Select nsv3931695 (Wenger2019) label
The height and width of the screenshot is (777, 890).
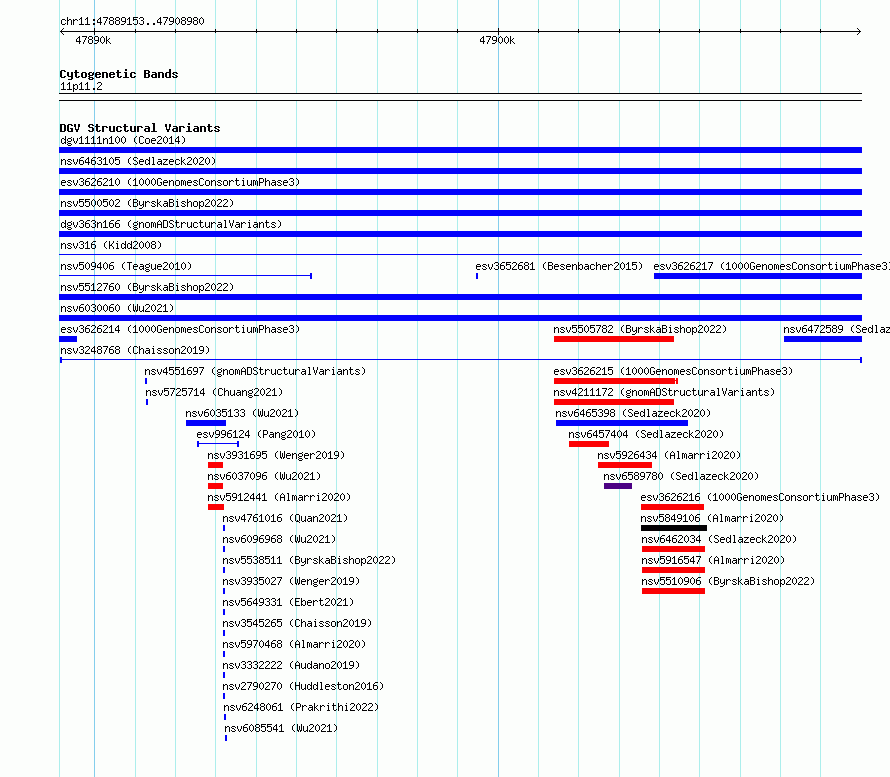coord(276,455)
